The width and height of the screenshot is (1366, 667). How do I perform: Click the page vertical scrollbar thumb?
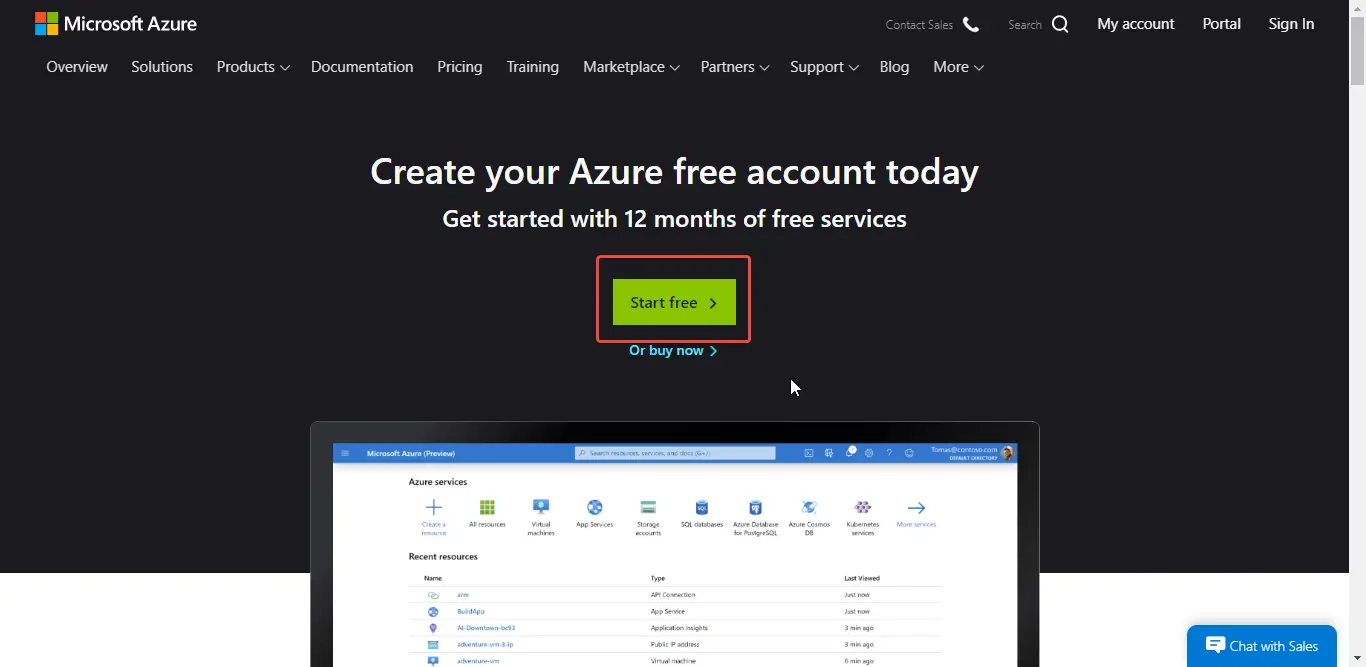(x=1357, y=50)
